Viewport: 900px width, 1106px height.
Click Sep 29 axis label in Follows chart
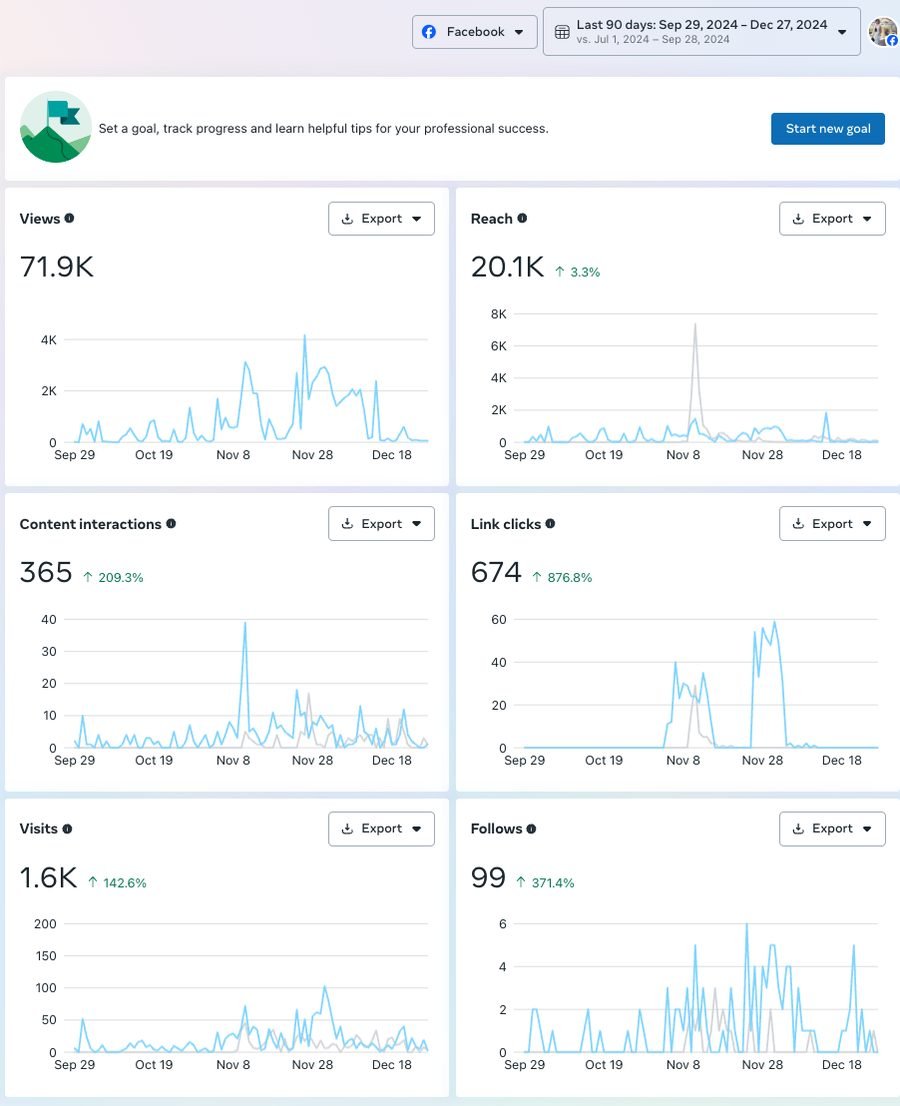click(x=524, y=1065)
